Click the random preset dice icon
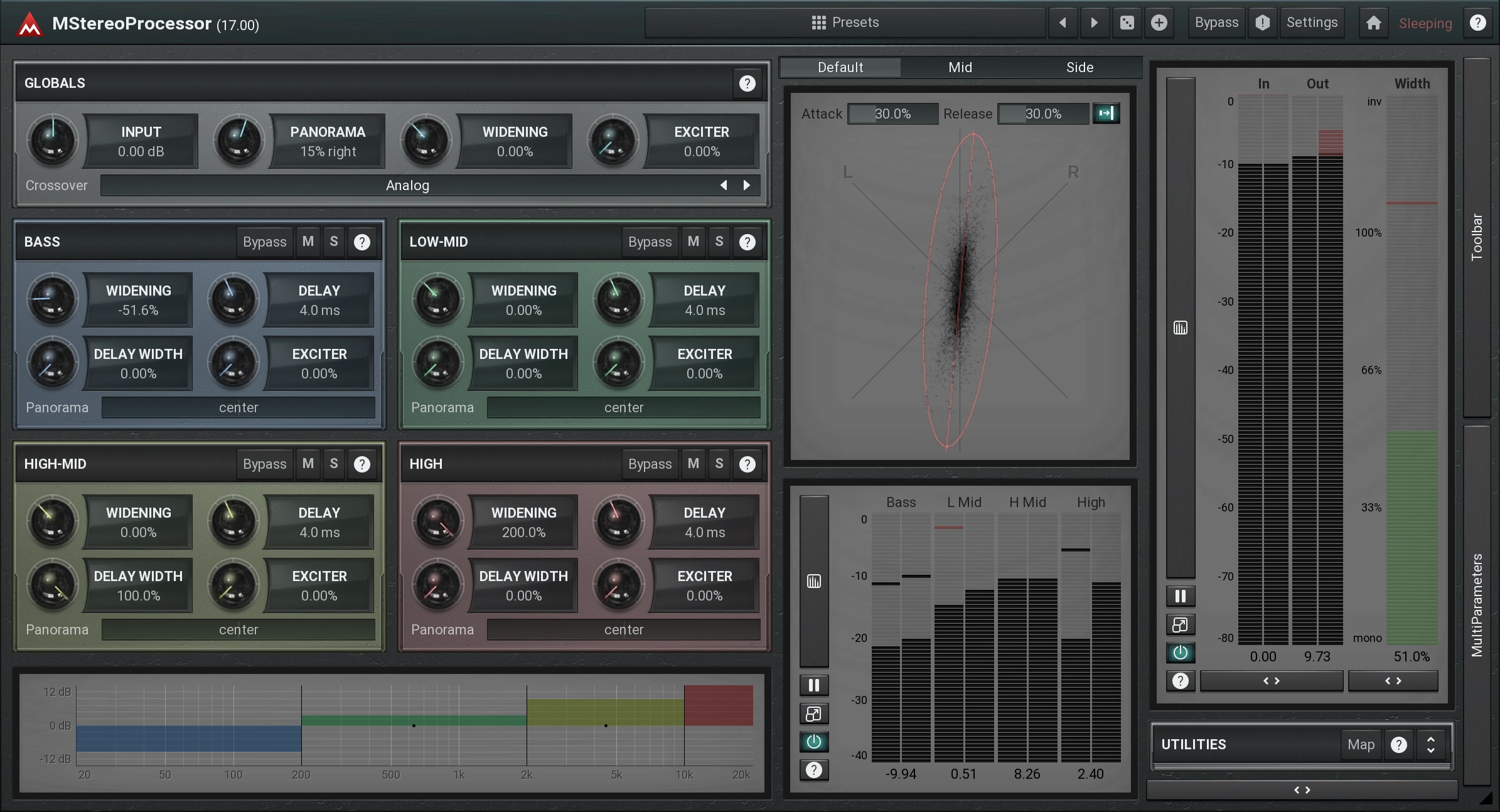This screenshot has width=1500, height=812. click(x=1127, y=23)
